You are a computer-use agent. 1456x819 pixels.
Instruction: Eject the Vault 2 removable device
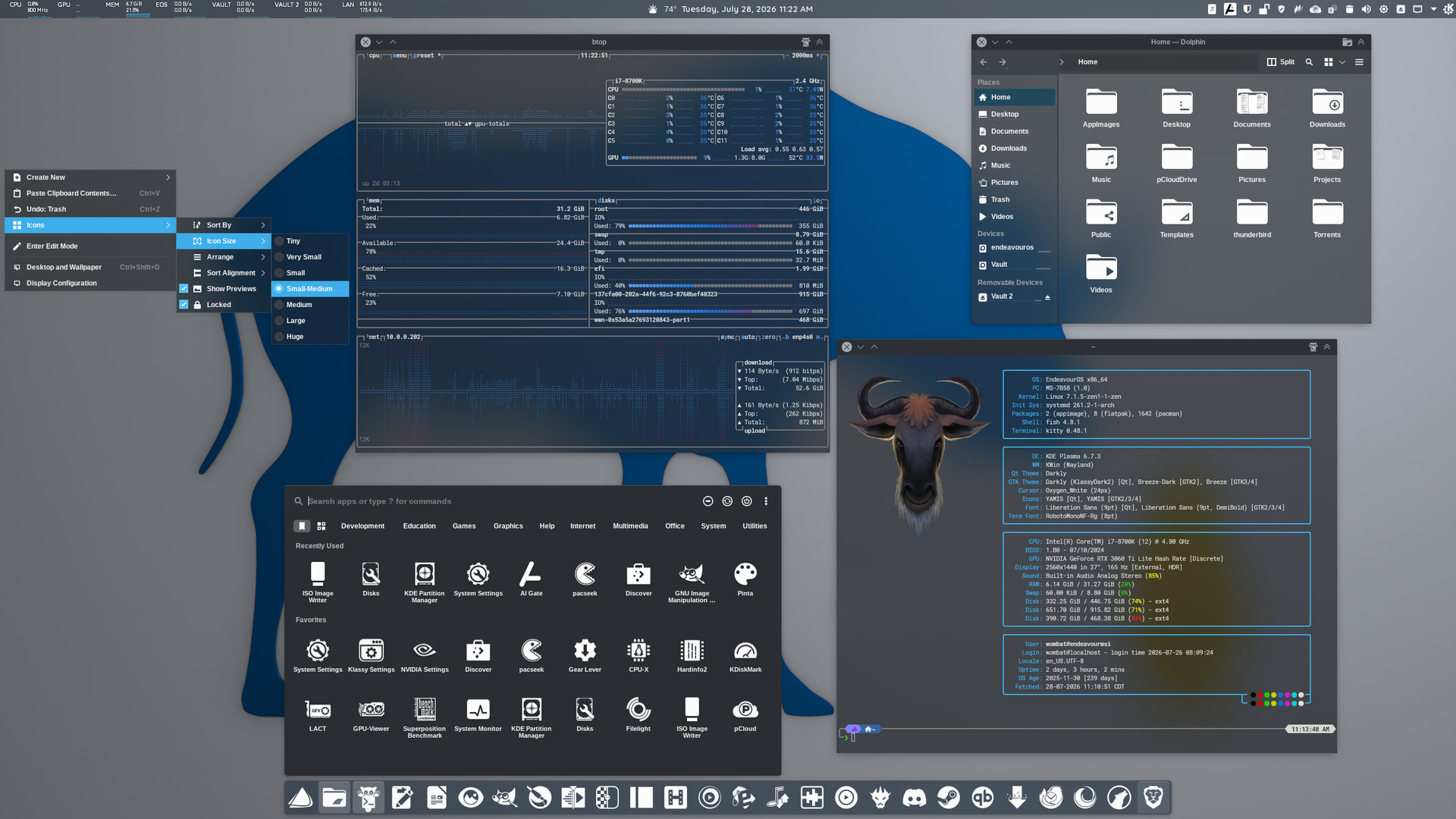point(1047,297)
